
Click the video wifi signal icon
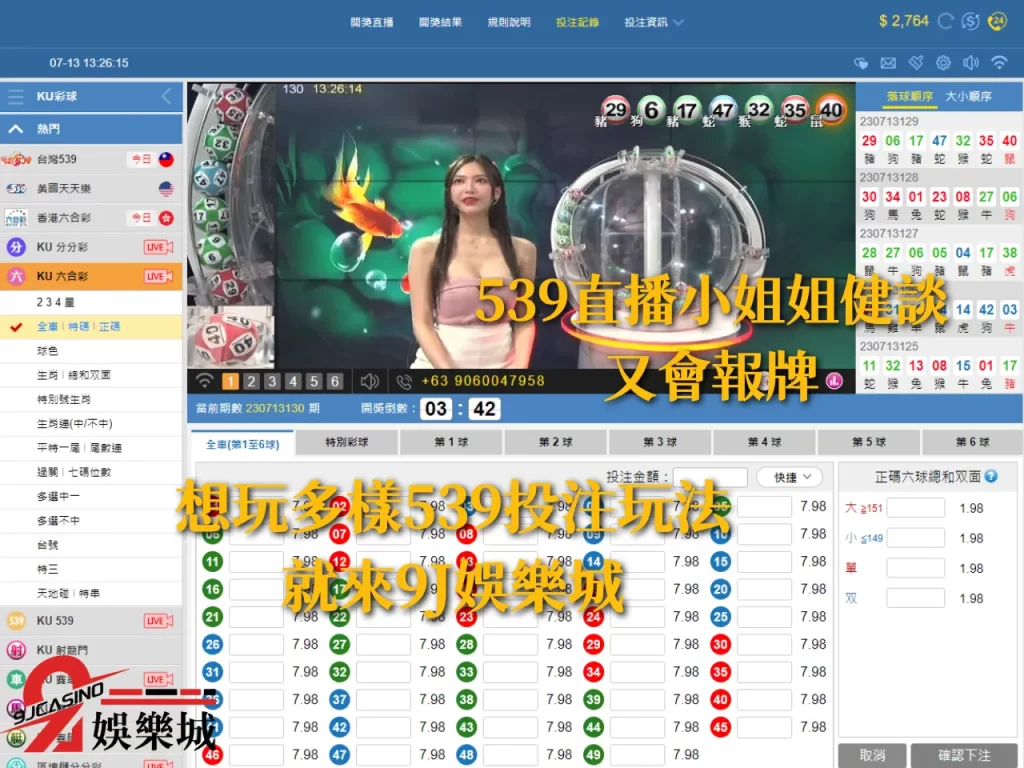coord(205,381)
